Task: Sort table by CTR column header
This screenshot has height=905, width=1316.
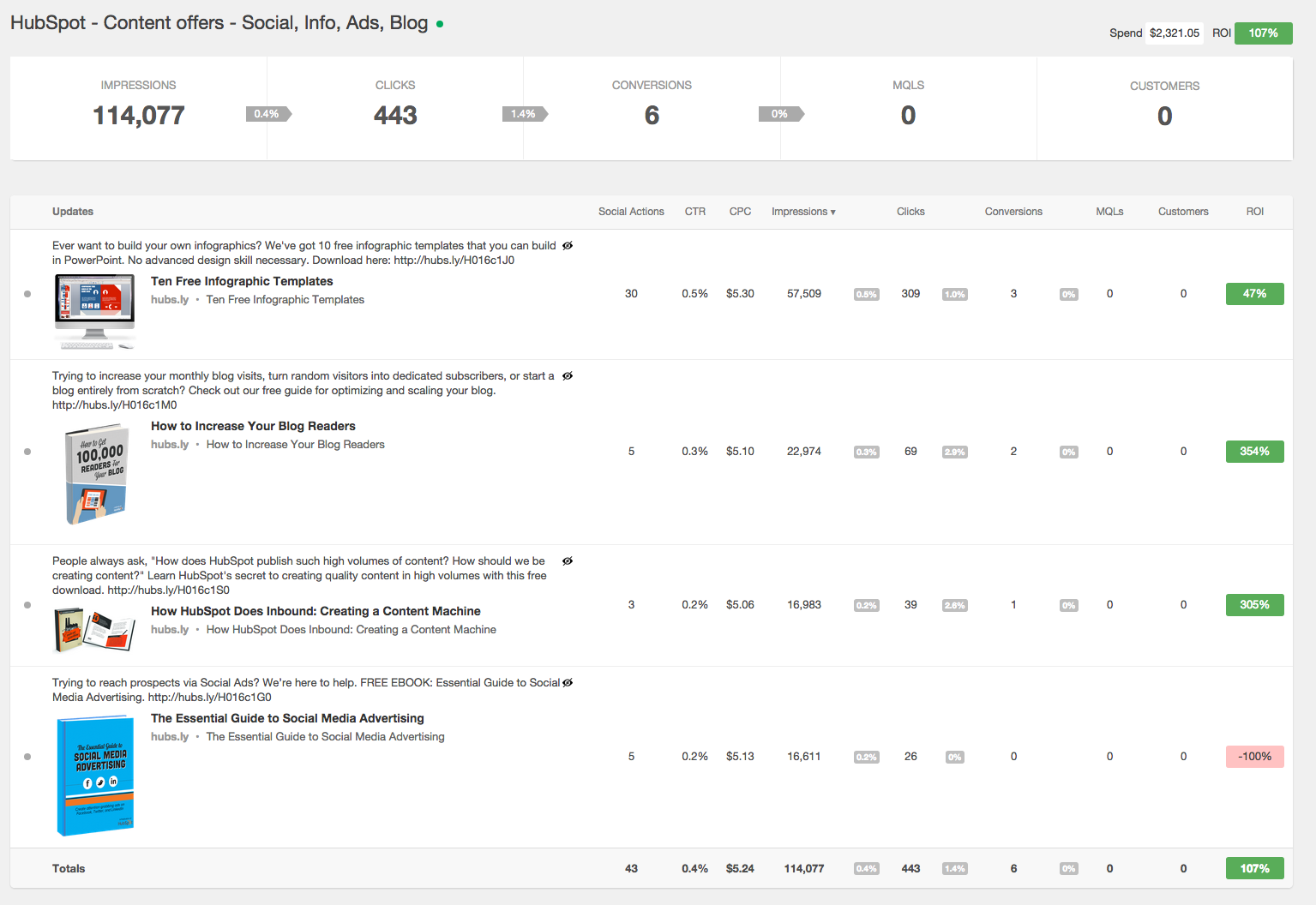Action: click(695, 212)
